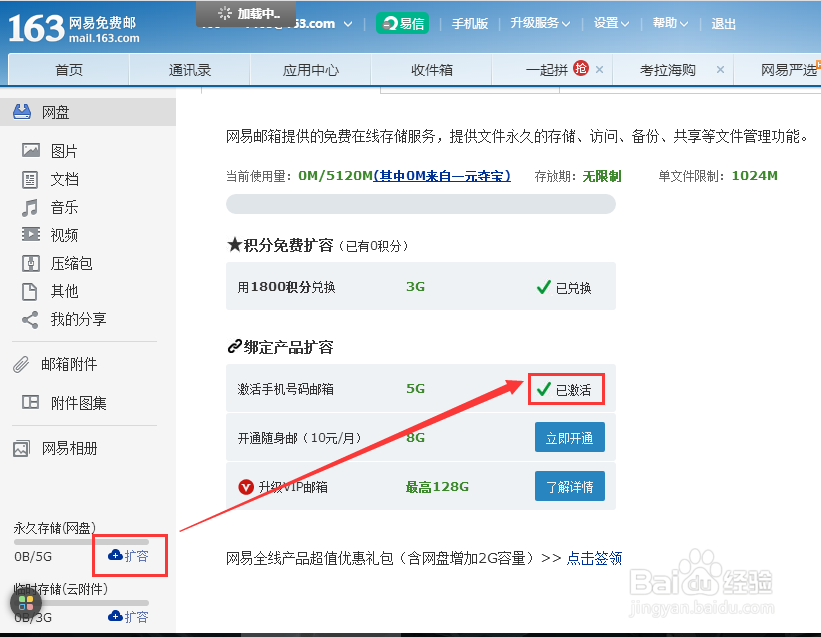
Task: Click 退出 to log out
Action: point(724,24)
